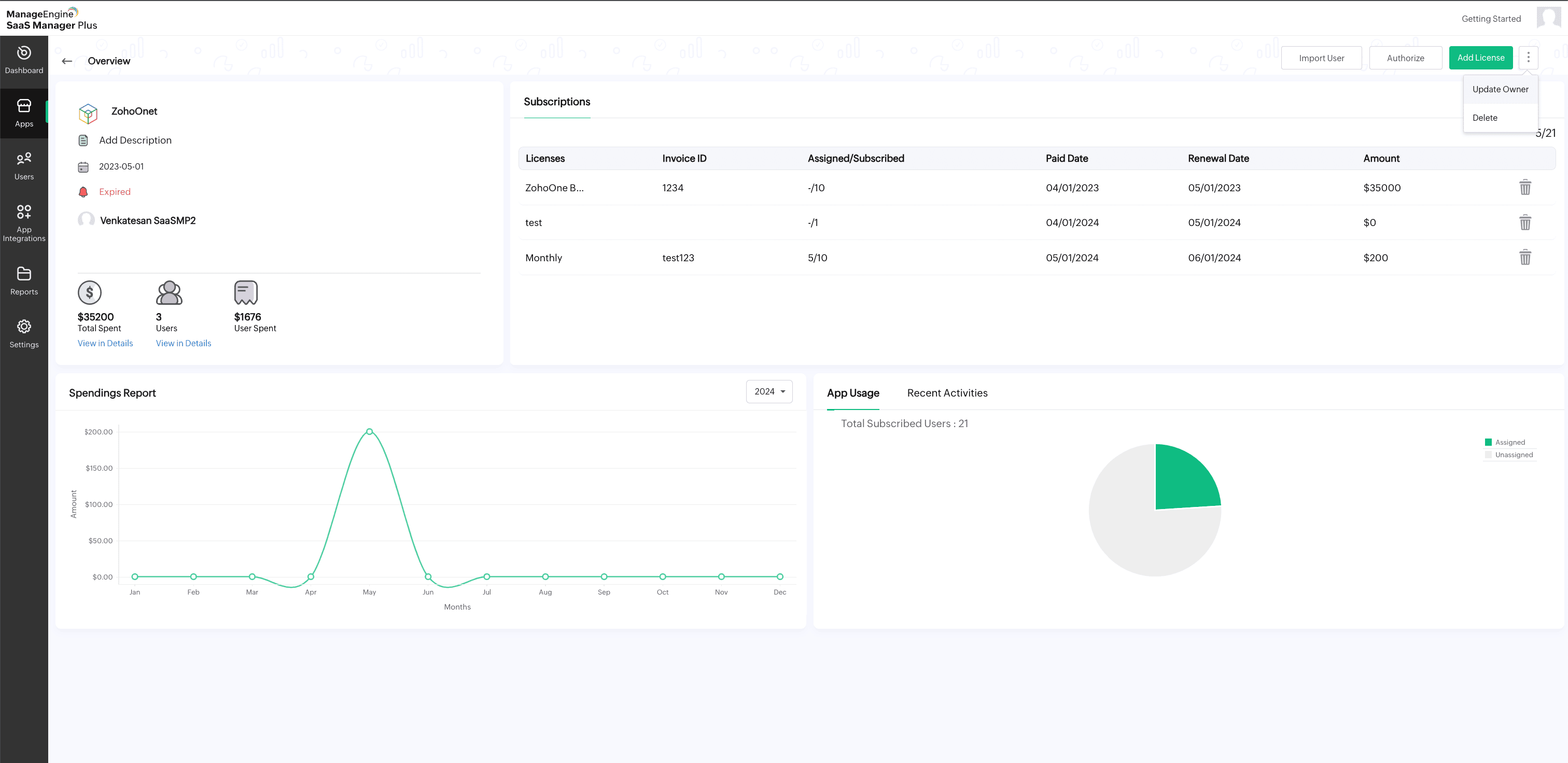Screen dimensions: 1568x763
Task: Click the three-dot more options button
Action: tap(1528, 58)
